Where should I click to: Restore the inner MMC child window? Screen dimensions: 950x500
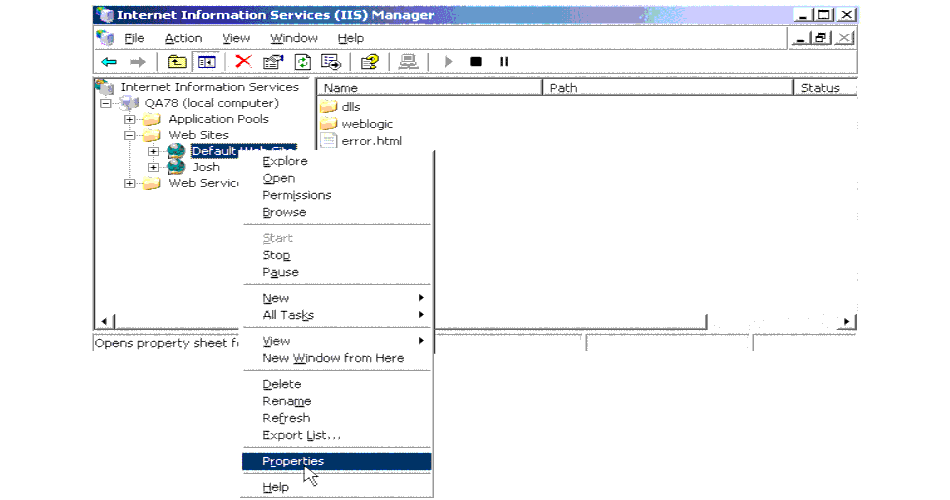(821, 38)
